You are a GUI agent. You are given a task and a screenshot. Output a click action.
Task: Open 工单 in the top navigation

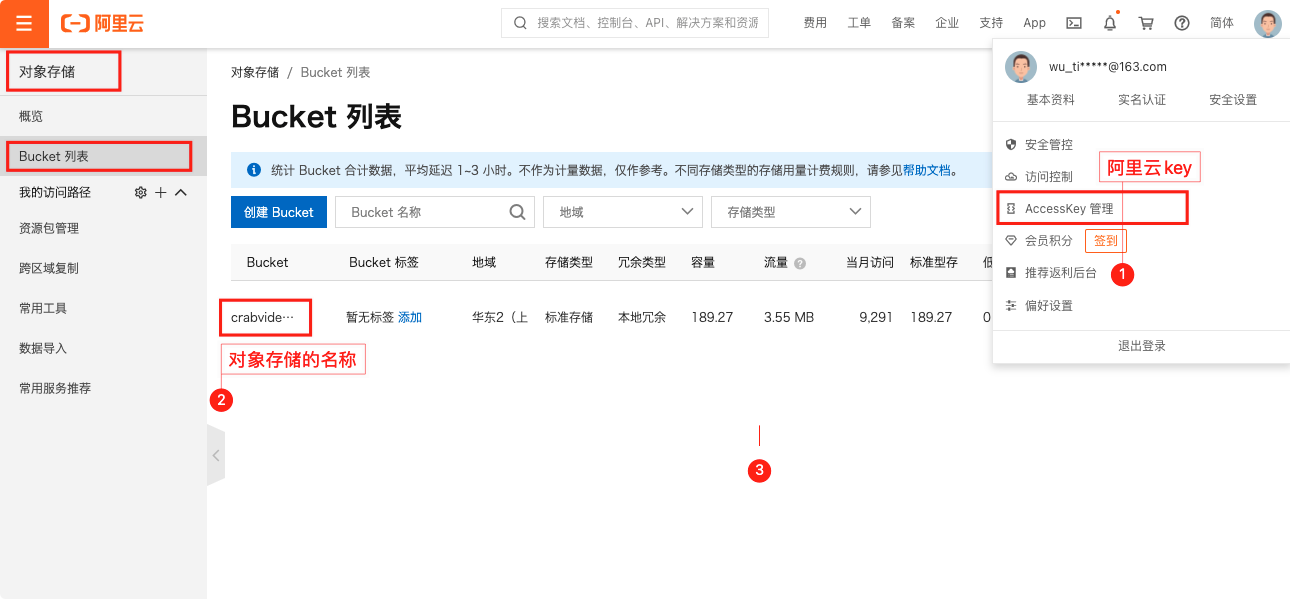tap(859, 23)
